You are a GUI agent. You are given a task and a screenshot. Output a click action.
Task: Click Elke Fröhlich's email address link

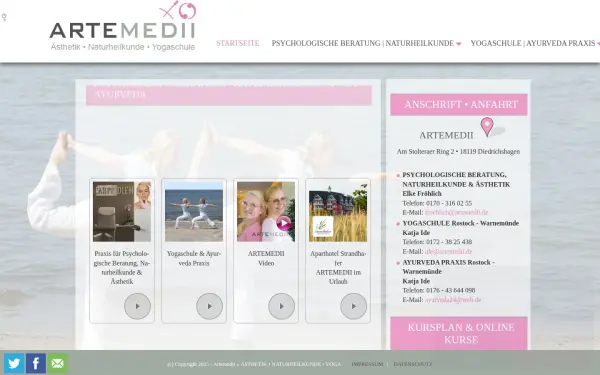click(x=457, y=212)
